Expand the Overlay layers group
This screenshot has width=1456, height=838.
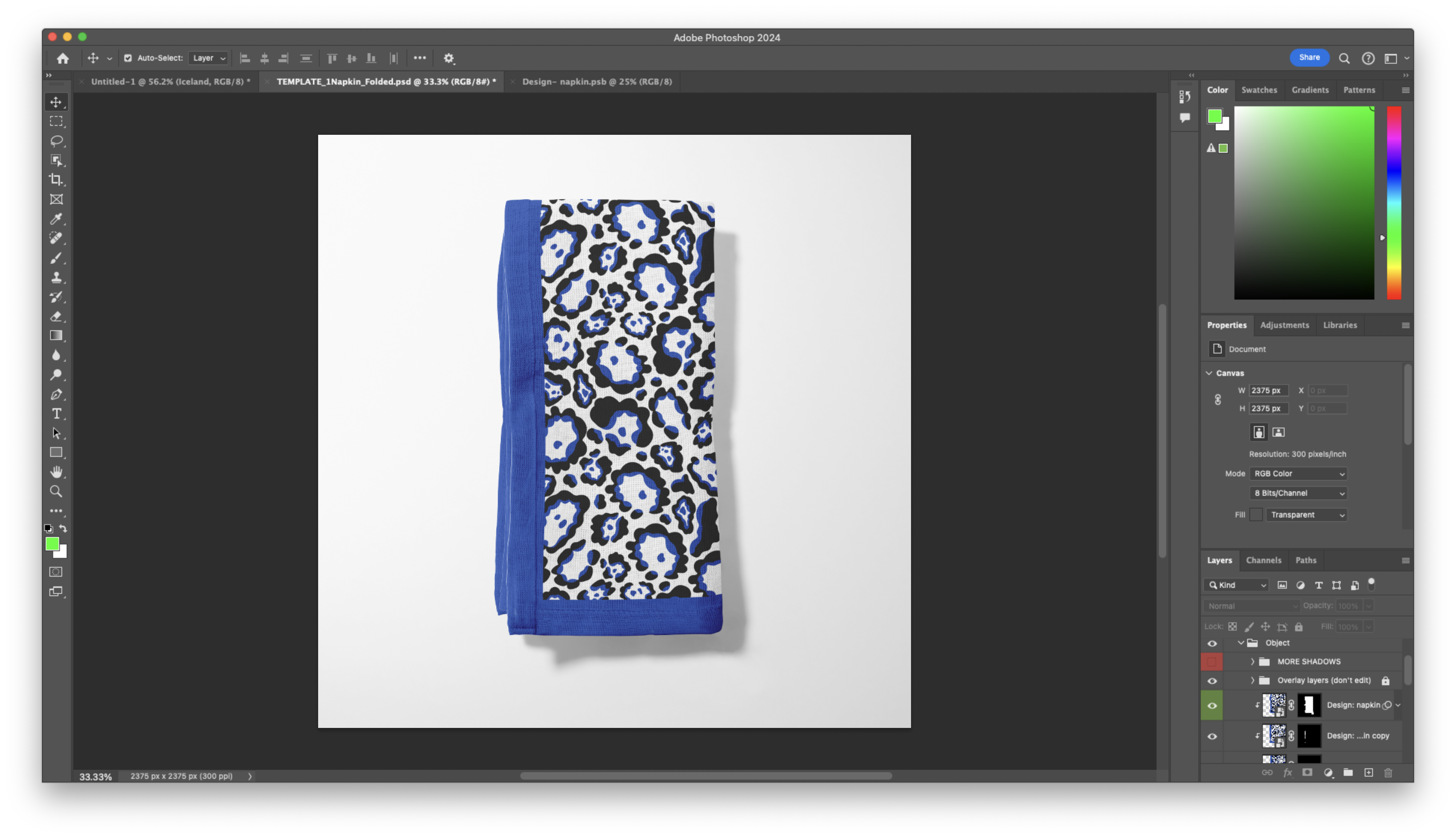coord(1252,680)
